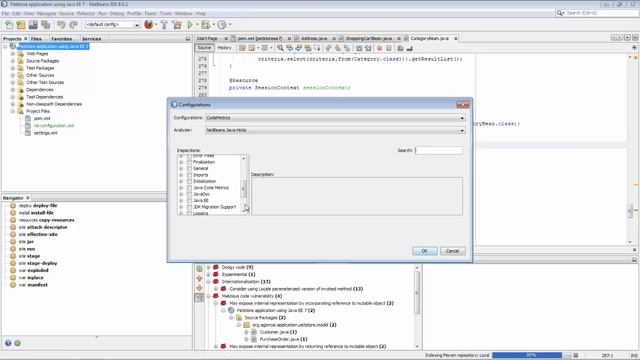Check the Java EE inspection checkbox

click(x=189, y=200)
